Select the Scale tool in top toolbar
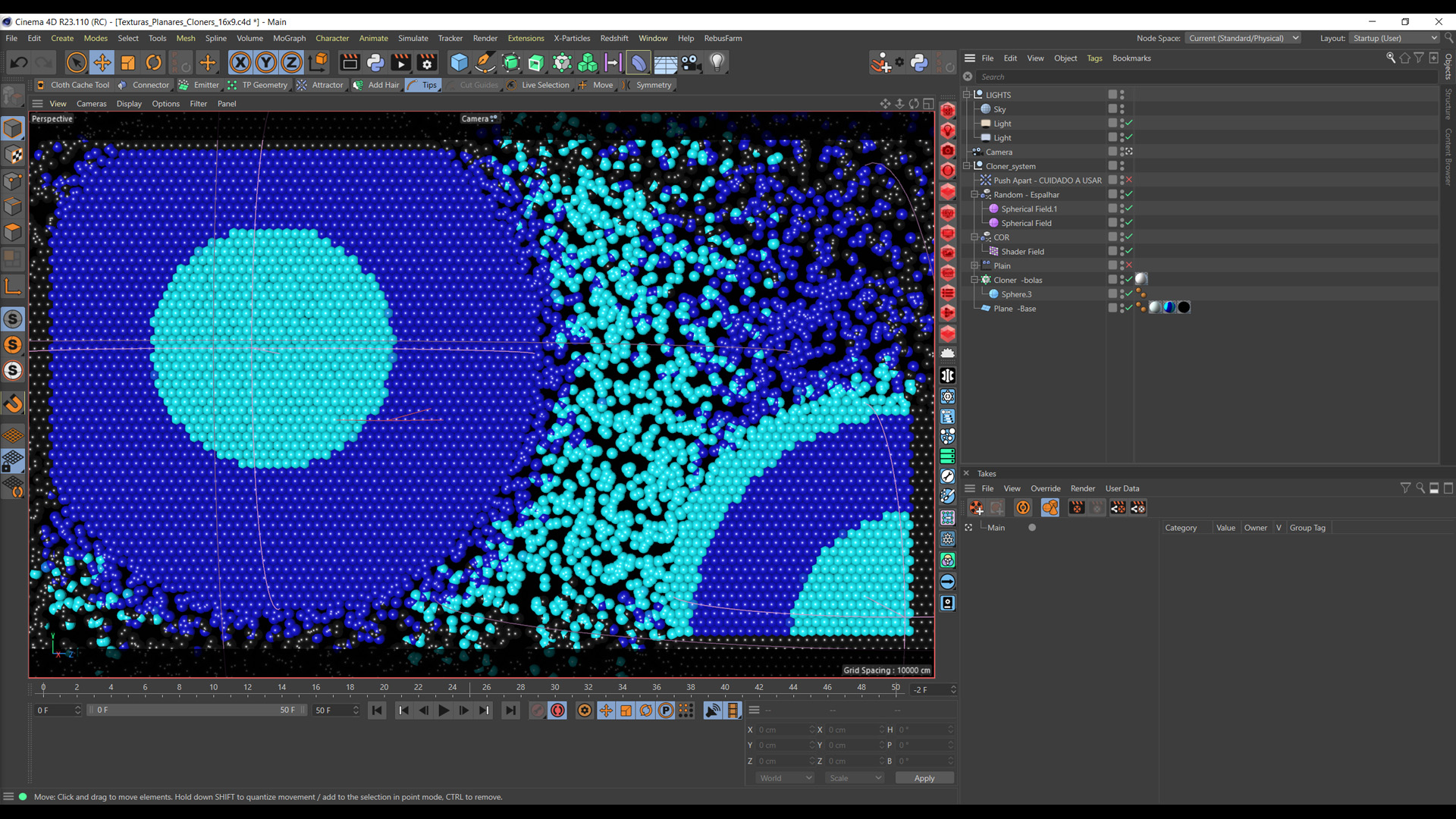This screenshot has width=1456, height=819. 127,63
